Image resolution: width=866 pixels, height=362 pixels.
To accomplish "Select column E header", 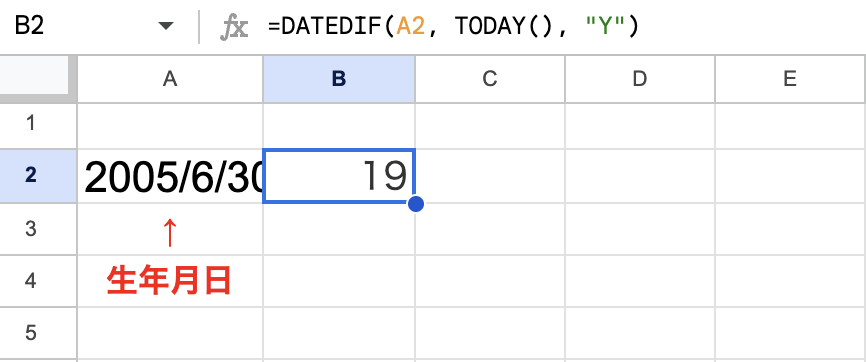I will click(x=790, y=79).
